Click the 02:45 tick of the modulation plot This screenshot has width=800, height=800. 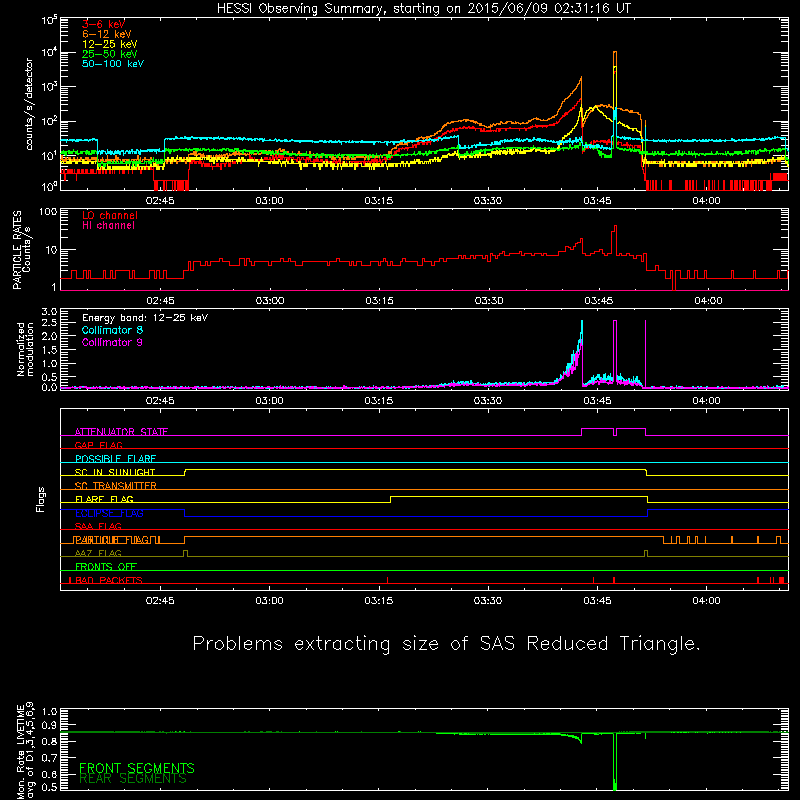coord(160,401)
